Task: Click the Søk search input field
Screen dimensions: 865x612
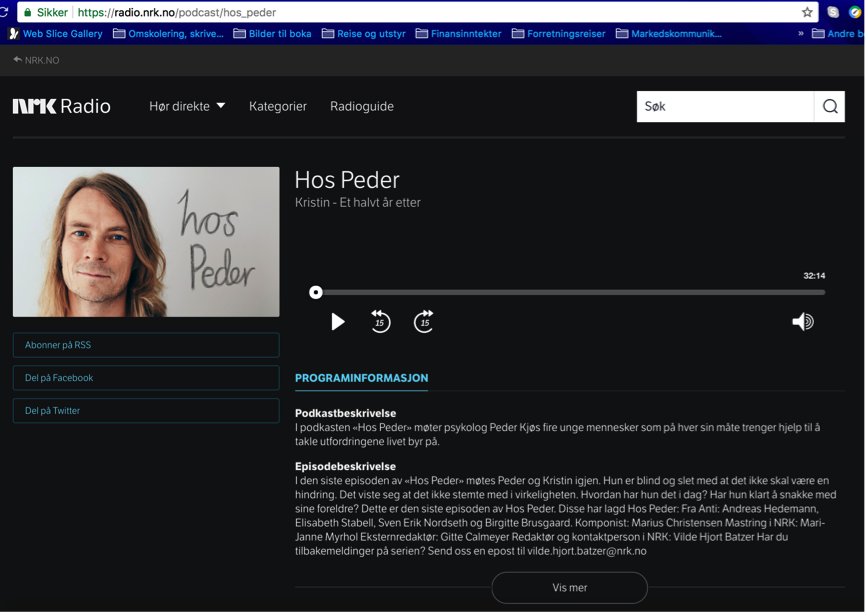Action: click(725, 107)
